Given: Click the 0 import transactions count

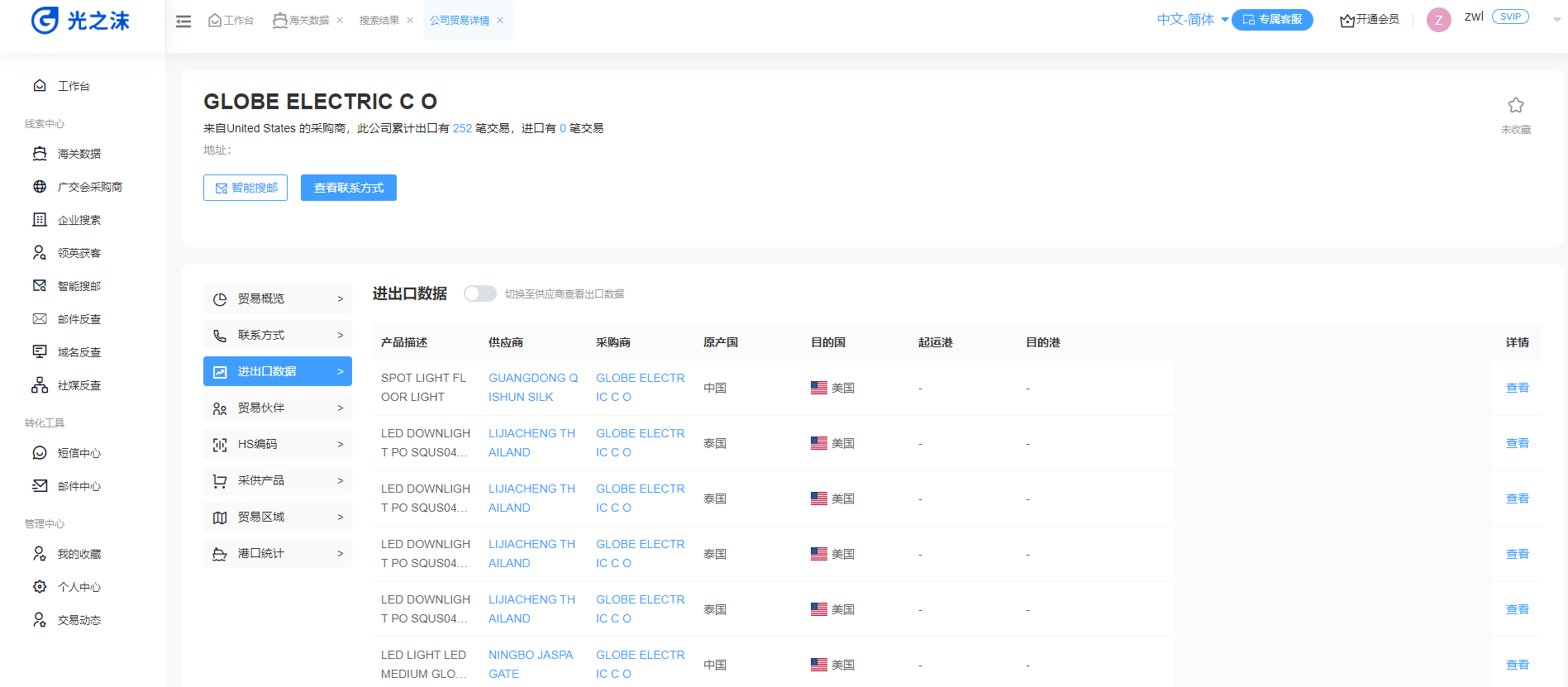Looking at the screenshot, I should coord(563,128).
